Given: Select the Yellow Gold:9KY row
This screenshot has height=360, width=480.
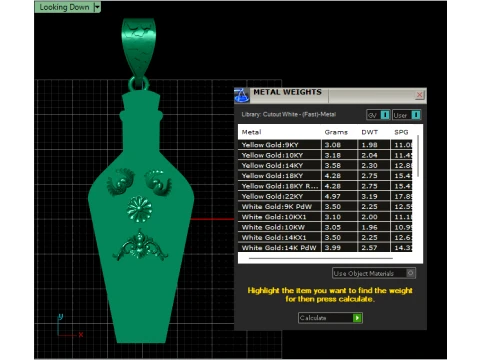Looking at the screenshot, I should [x=325, y=145].
